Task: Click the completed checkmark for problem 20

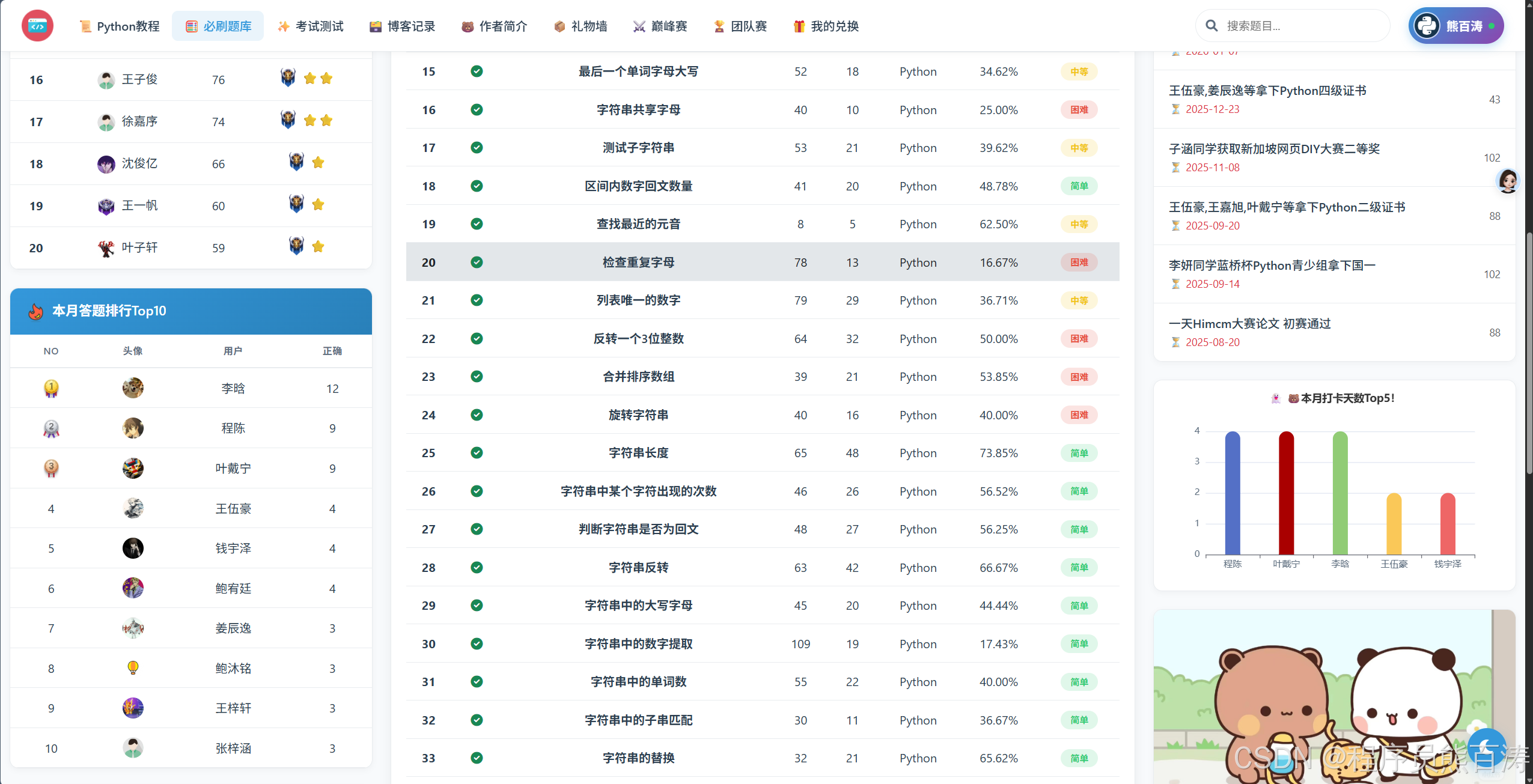Action: (x=477, y=262)
